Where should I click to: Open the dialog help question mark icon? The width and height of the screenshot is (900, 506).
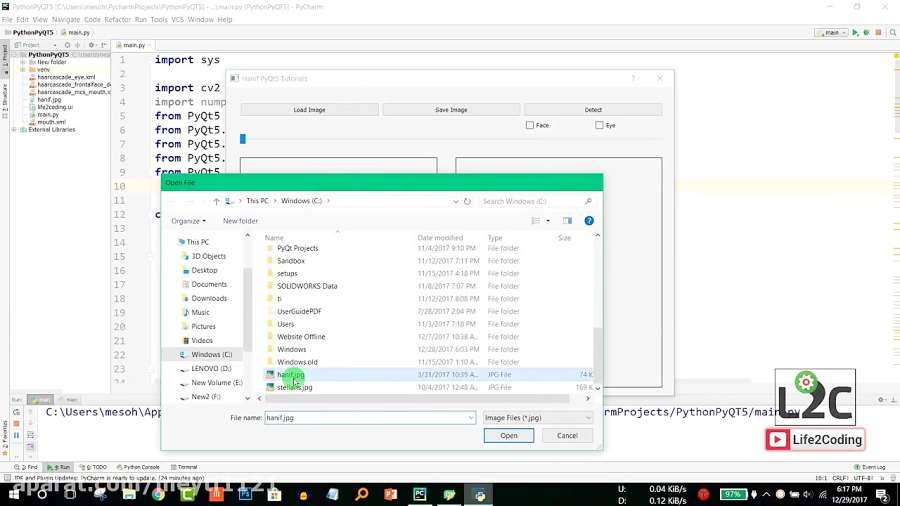[589, 221]
